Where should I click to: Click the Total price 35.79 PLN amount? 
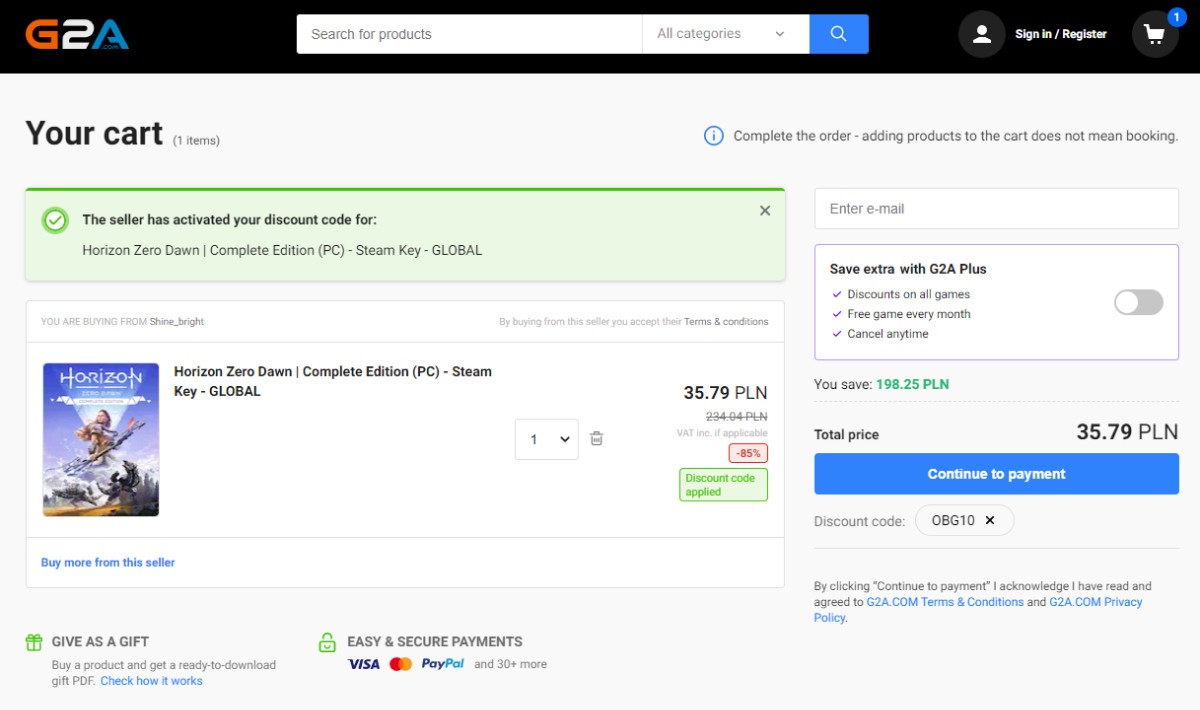(x=1127, y=432)
